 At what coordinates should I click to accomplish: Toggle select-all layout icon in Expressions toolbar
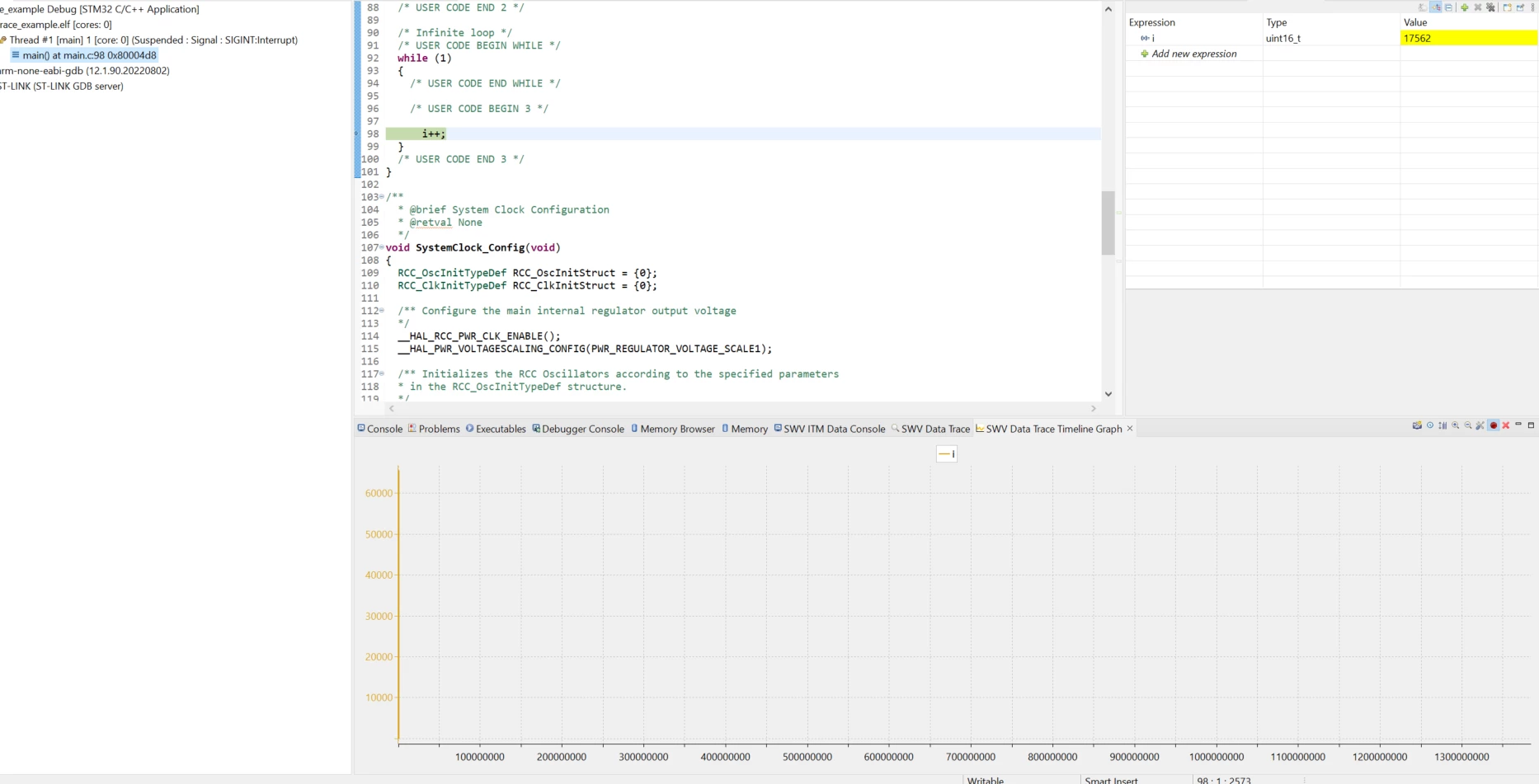(1436, 7)
